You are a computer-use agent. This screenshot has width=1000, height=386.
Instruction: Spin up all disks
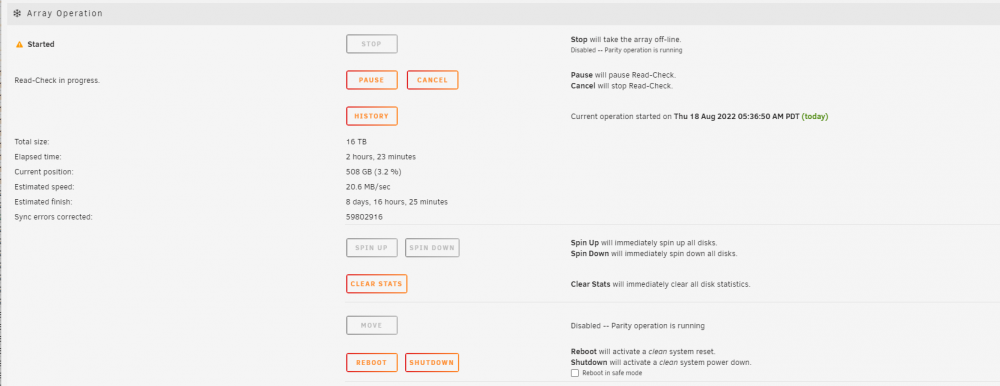[372, 248]
